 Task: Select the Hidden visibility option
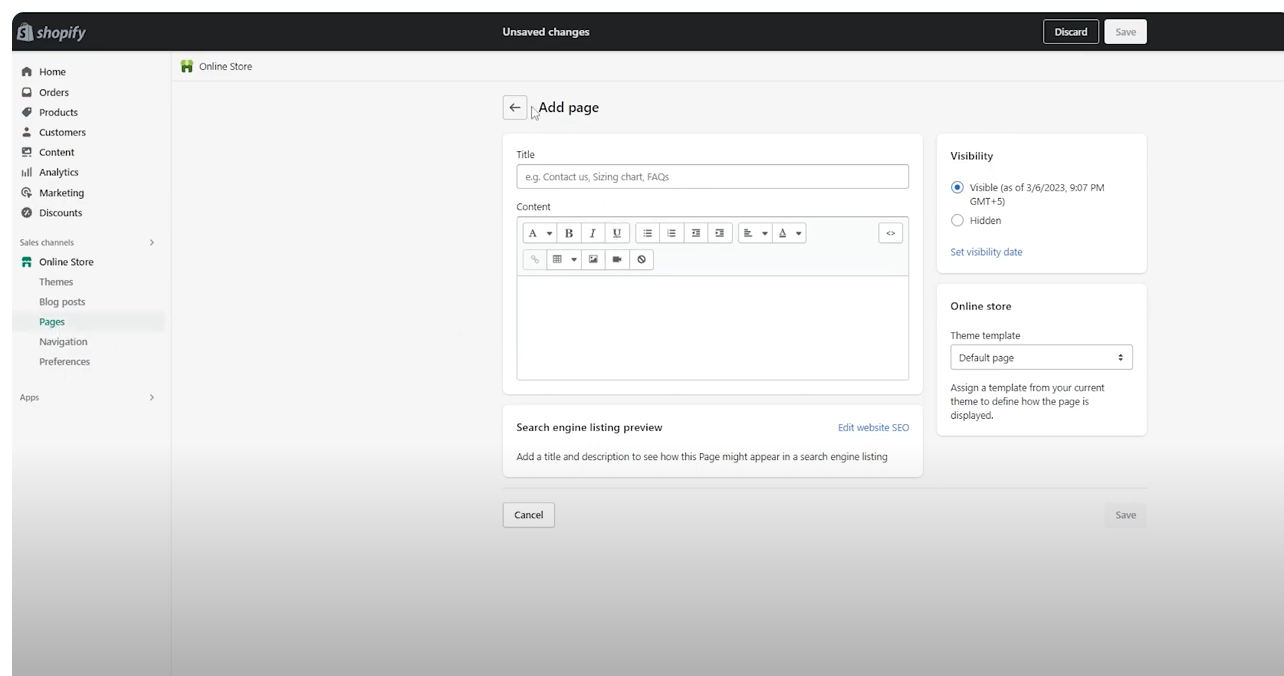(958, 220)
